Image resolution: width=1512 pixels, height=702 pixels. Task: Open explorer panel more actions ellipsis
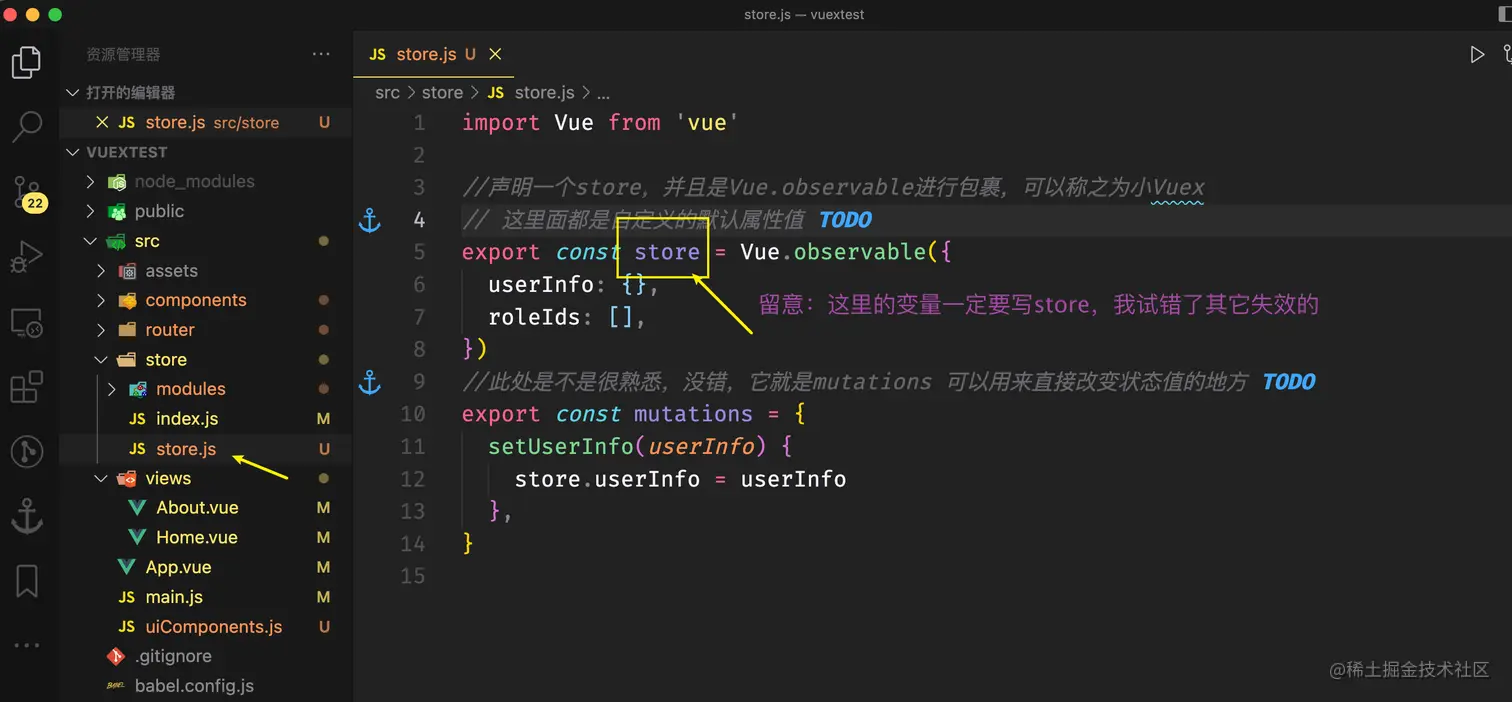pyautogui.click(x=321, y=54)
